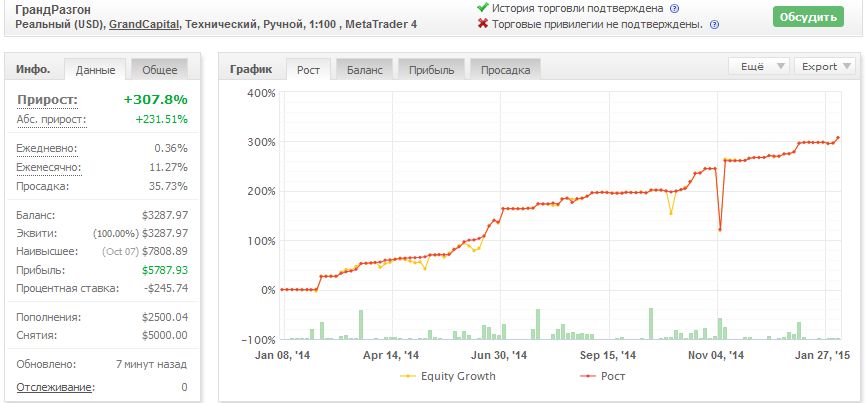
Task: Click help icon beside Торговые привилегии не подтверждены
Action: (714, 25)
